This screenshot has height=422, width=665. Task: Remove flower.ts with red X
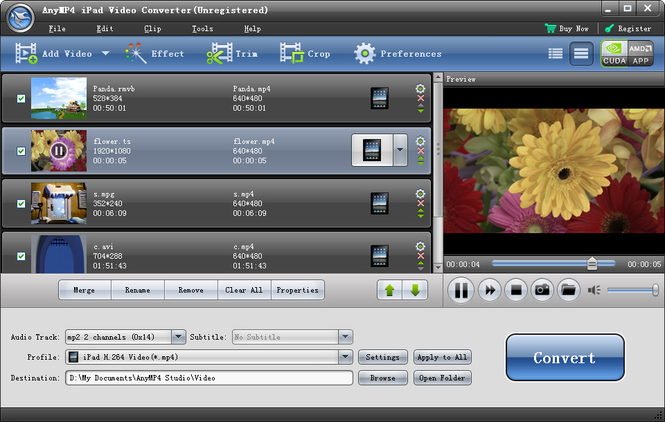420,151
